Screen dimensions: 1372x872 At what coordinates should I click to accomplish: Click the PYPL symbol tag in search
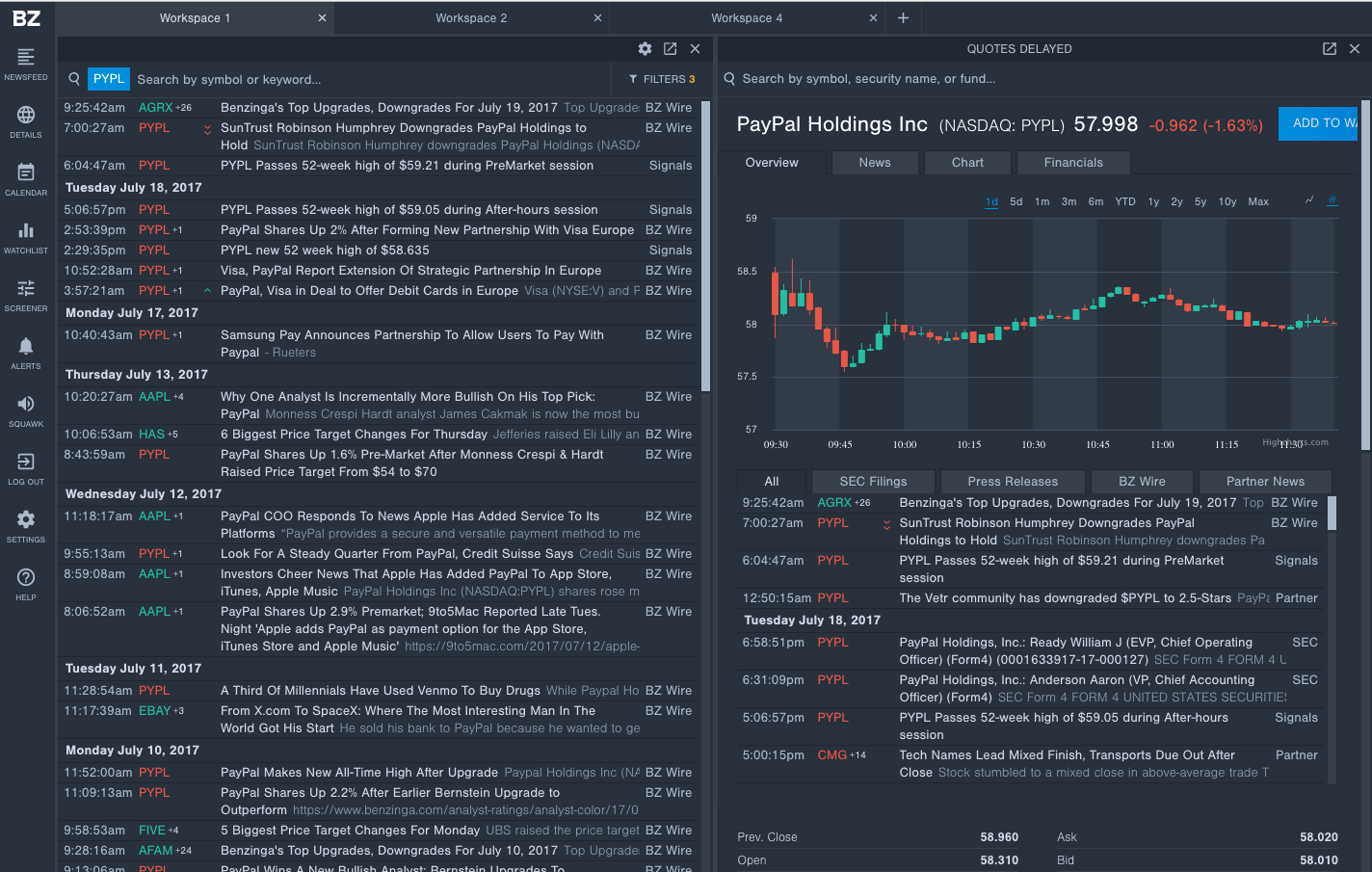109,79
